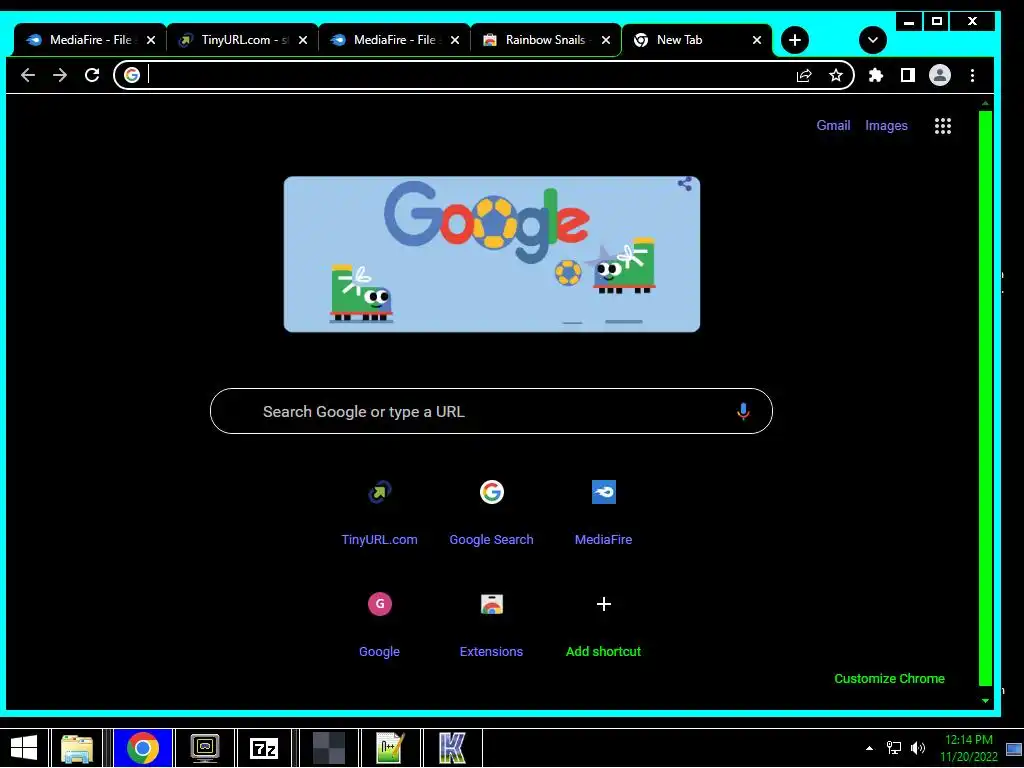
Task: Click Show desktop button in taskbar corner
Action: point(1014,748)
